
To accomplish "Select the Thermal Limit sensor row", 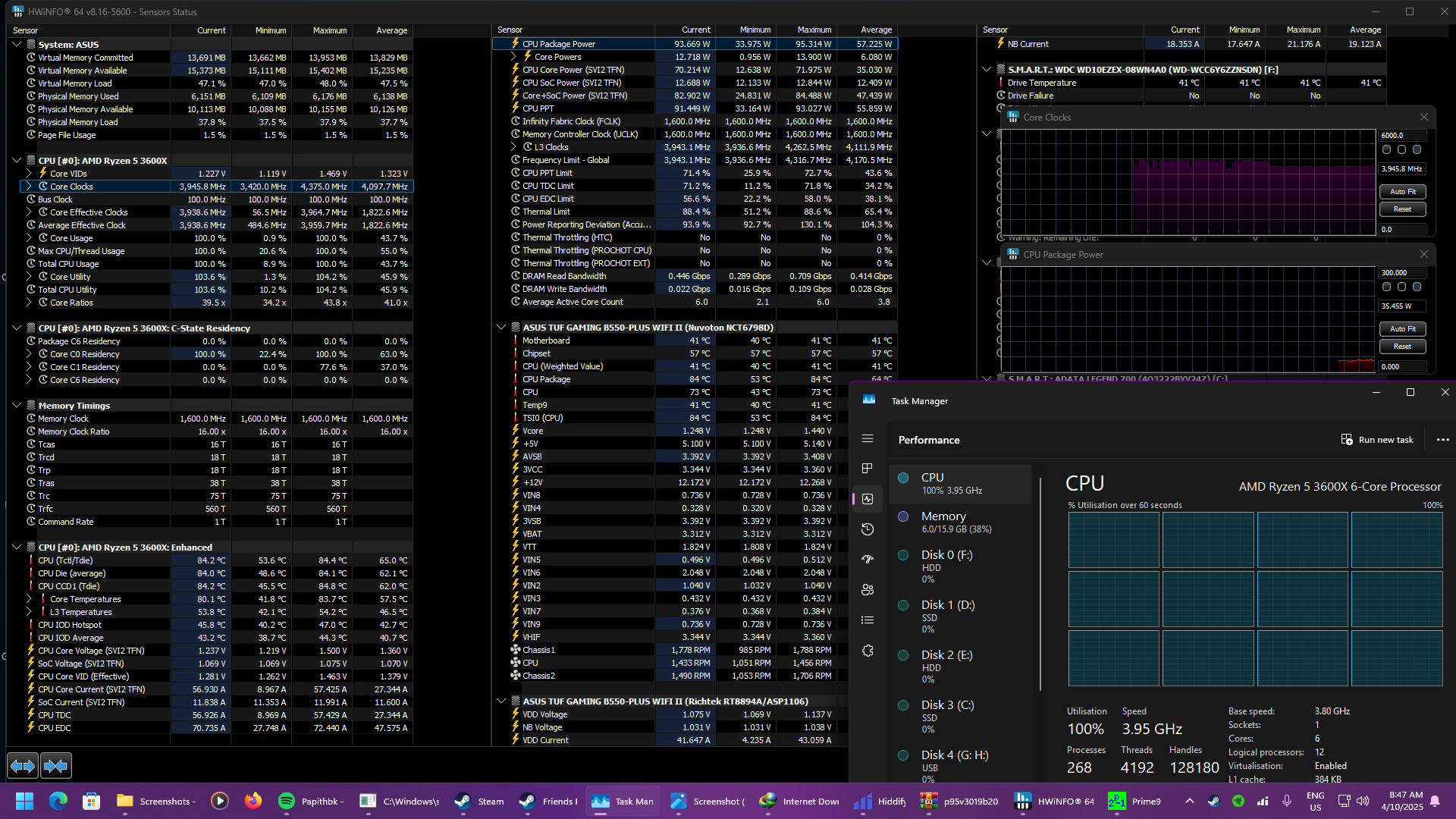I will (x=695, y=212).
